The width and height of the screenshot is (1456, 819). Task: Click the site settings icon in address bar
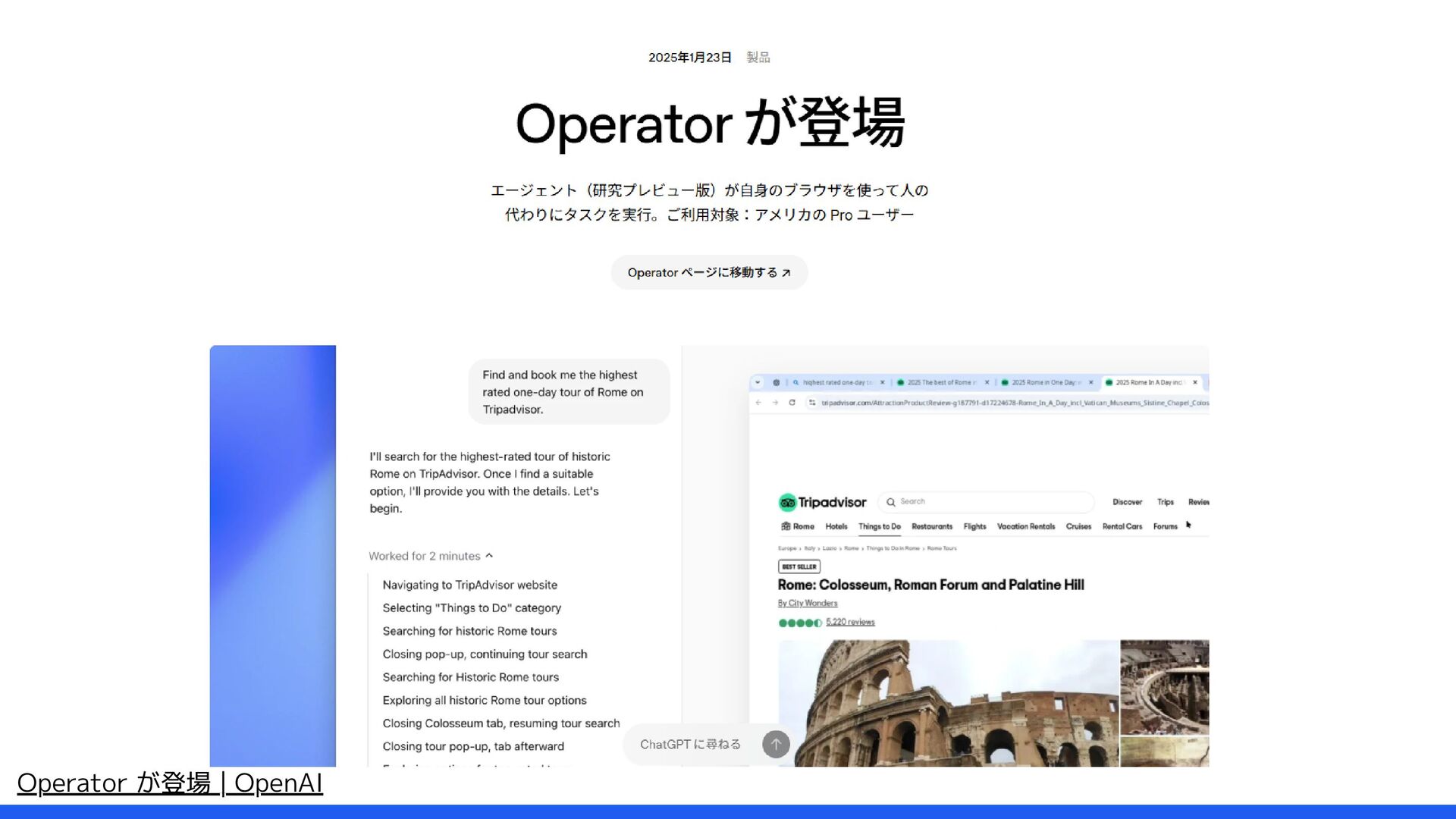(811, 403)
